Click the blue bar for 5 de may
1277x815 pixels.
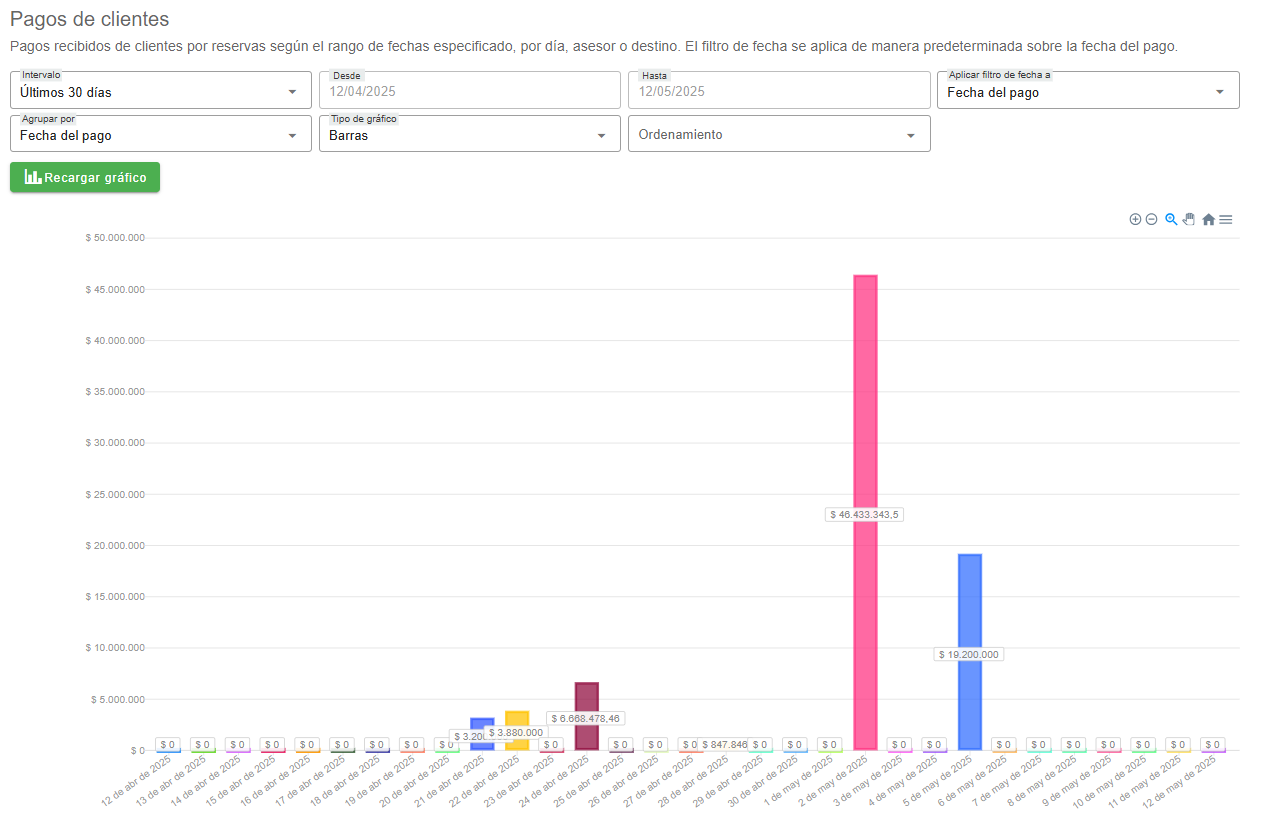969,600
